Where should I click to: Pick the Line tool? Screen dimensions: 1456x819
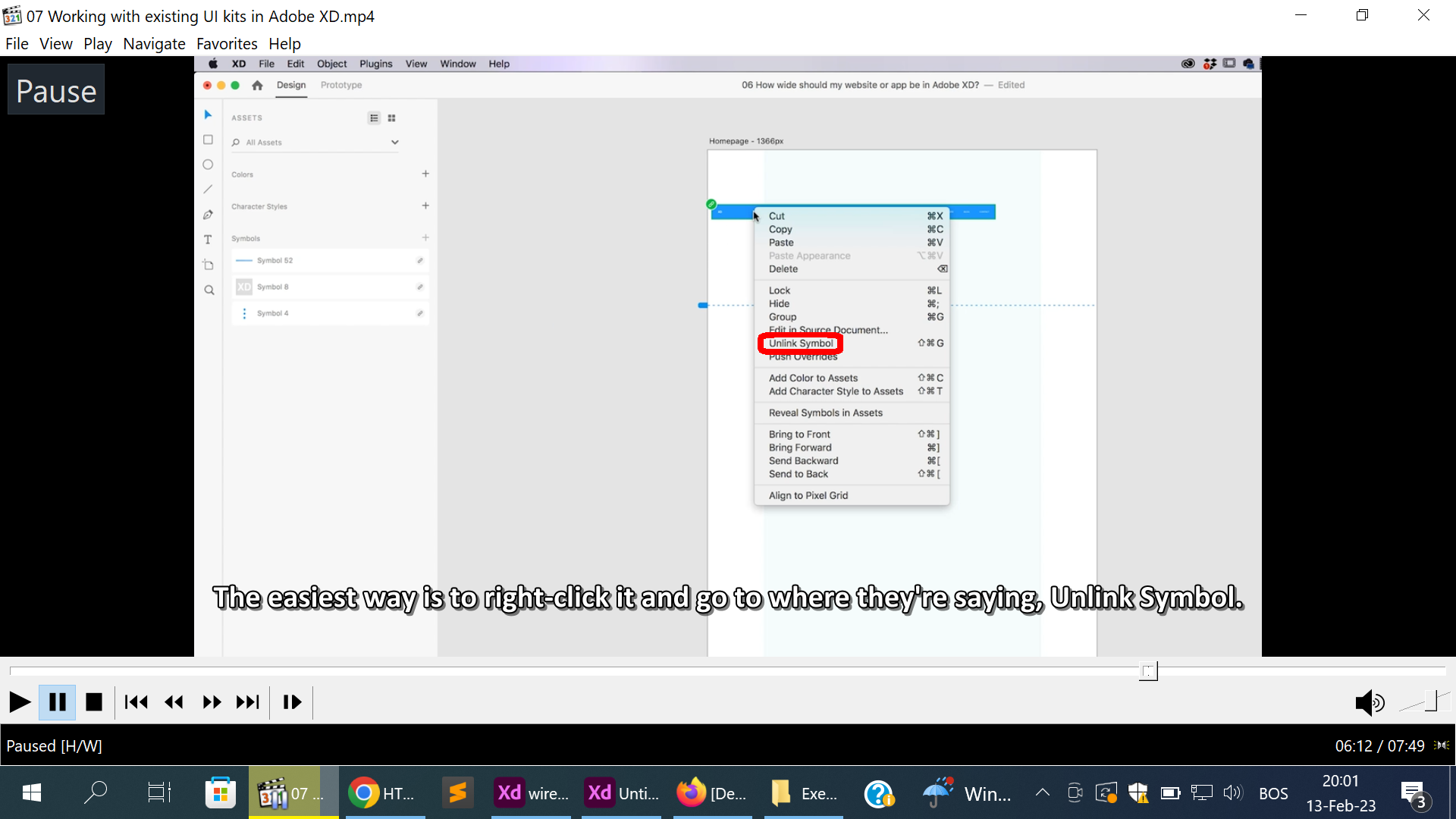(208, 189)
